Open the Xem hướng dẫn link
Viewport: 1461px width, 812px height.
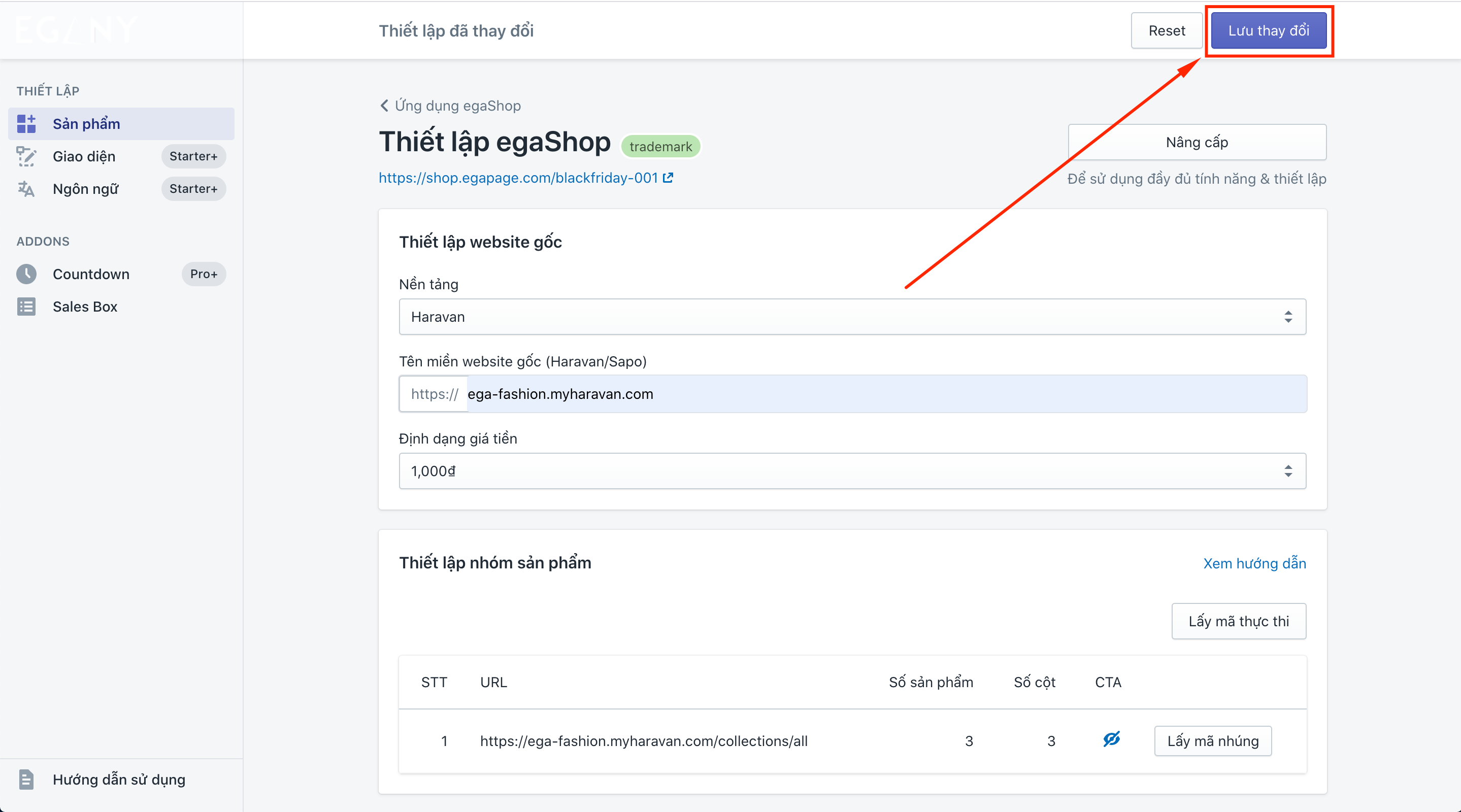click(1254, 563)
